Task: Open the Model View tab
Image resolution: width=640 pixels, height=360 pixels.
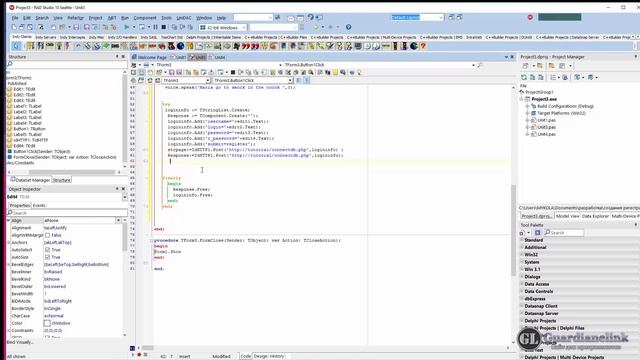Action: coord(567,216)
